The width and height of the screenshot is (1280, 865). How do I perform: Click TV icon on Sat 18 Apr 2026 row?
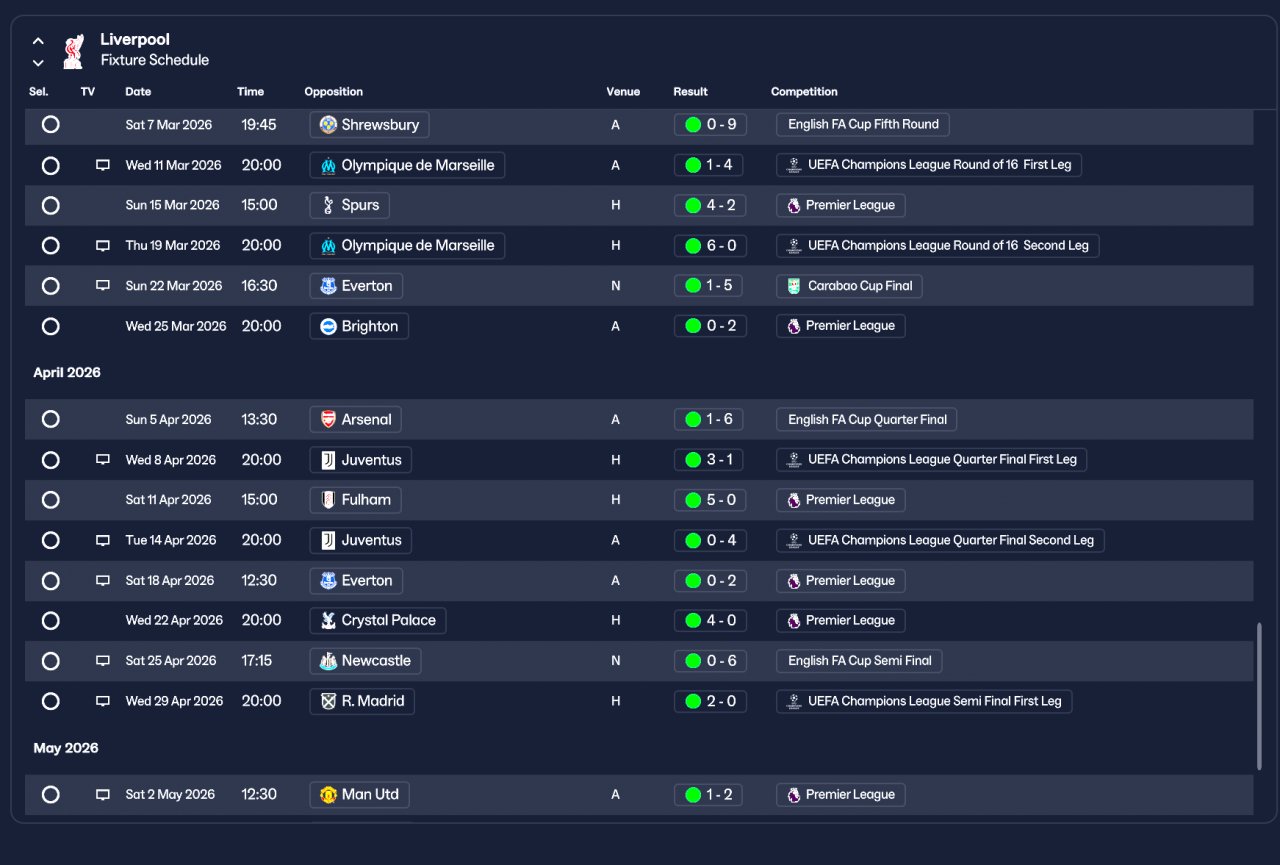[x=102, y=581]
